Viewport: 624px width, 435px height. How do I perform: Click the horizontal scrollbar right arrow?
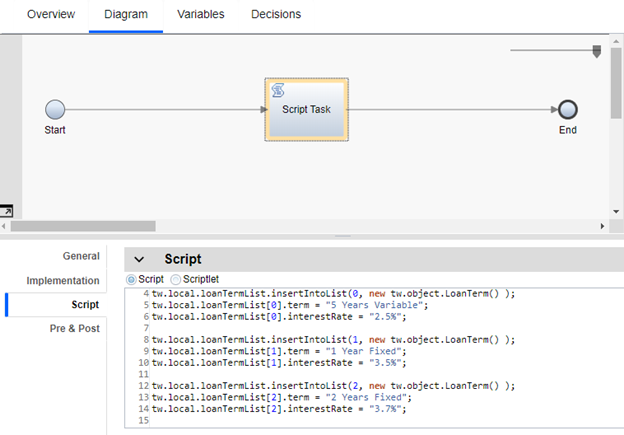tap(601, 226)
